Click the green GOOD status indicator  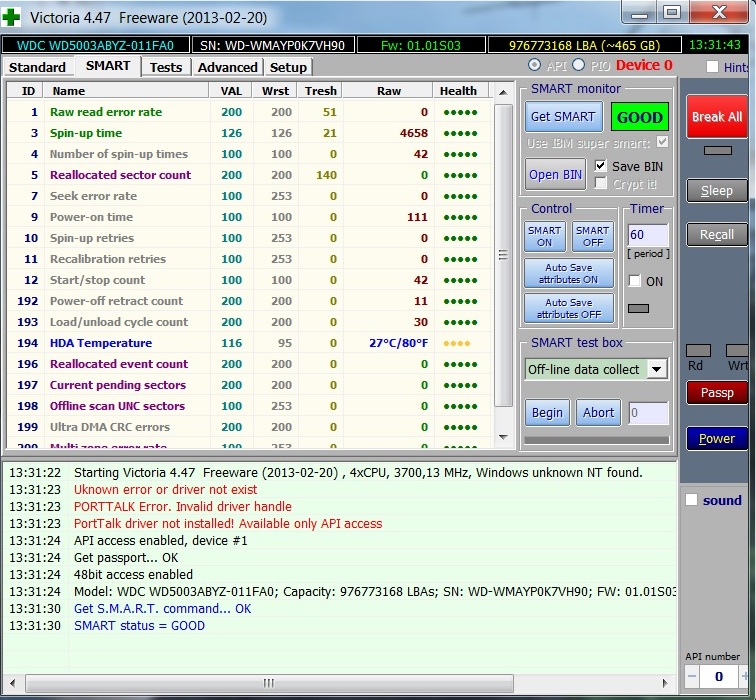pos(639,117)
